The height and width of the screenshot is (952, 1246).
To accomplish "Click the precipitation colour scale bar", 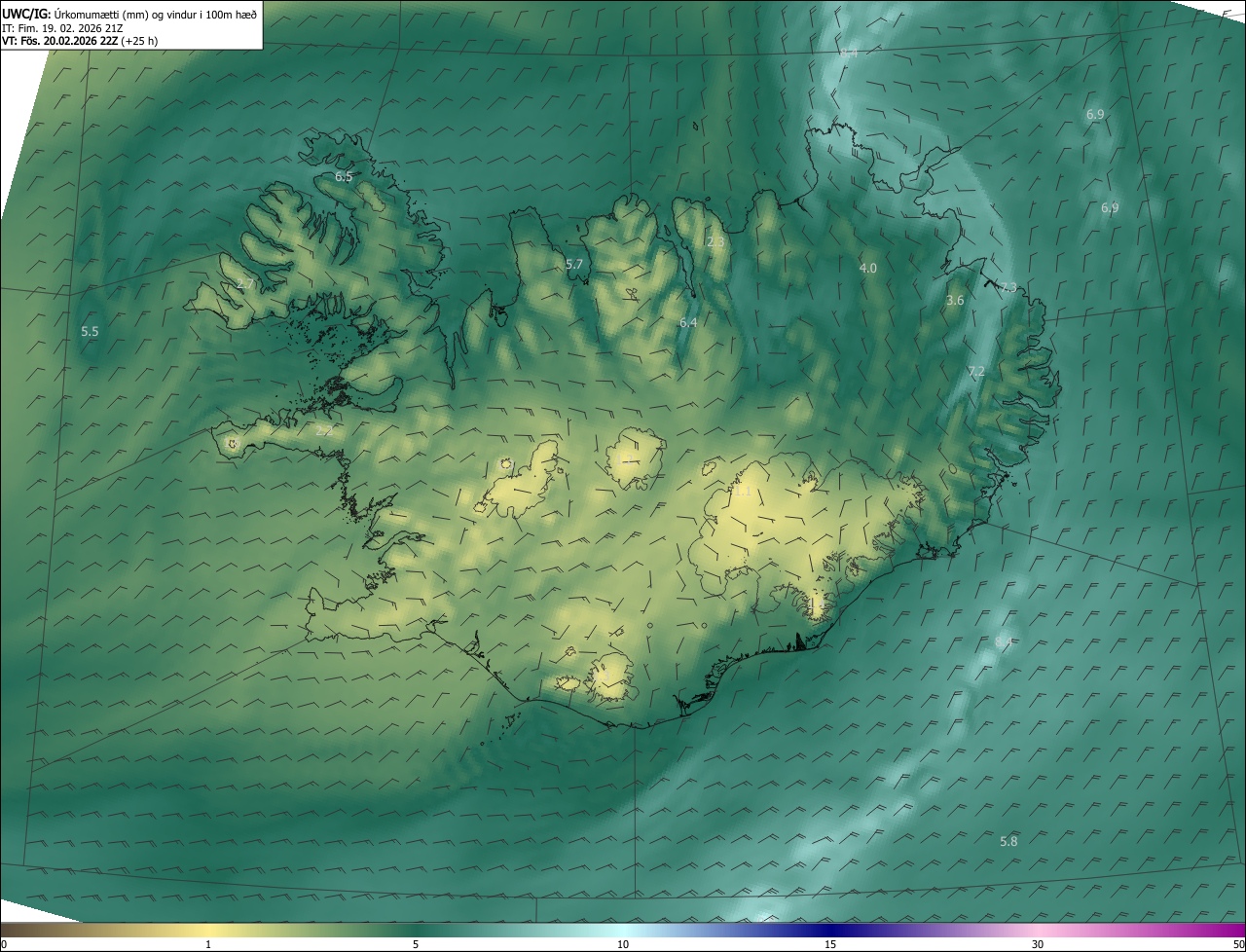I will point(623,930).
